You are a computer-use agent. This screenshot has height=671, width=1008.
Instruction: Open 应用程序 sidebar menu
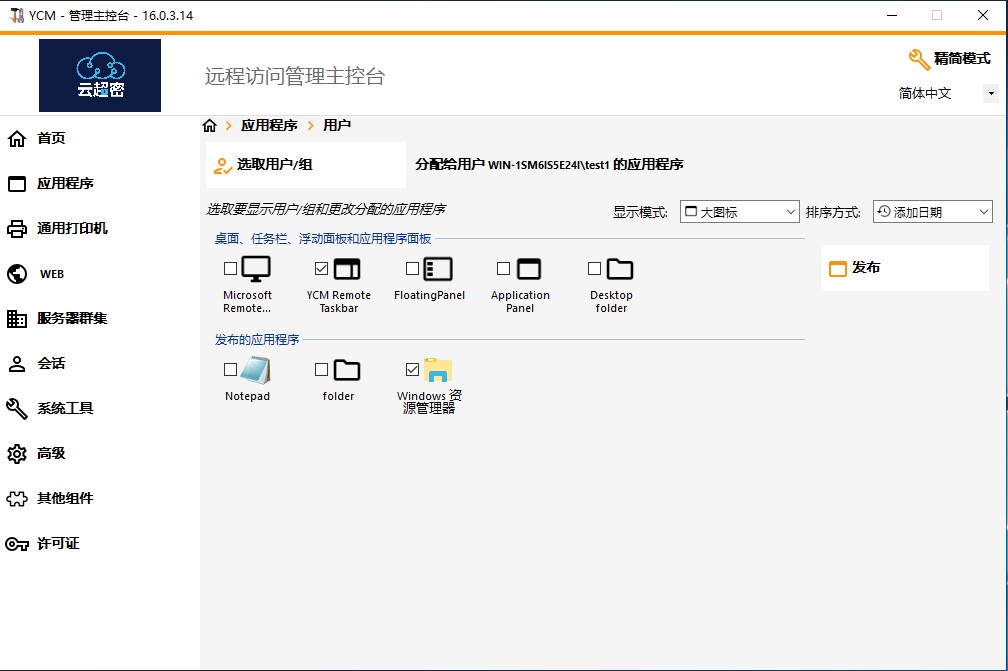coord(65,184)
